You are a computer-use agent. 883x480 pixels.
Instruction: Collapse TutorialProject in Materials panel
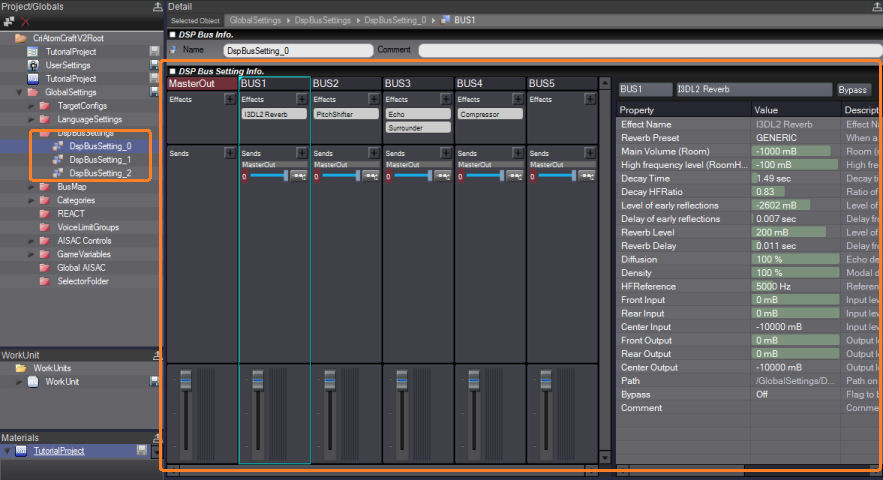(x=7, y=451)
